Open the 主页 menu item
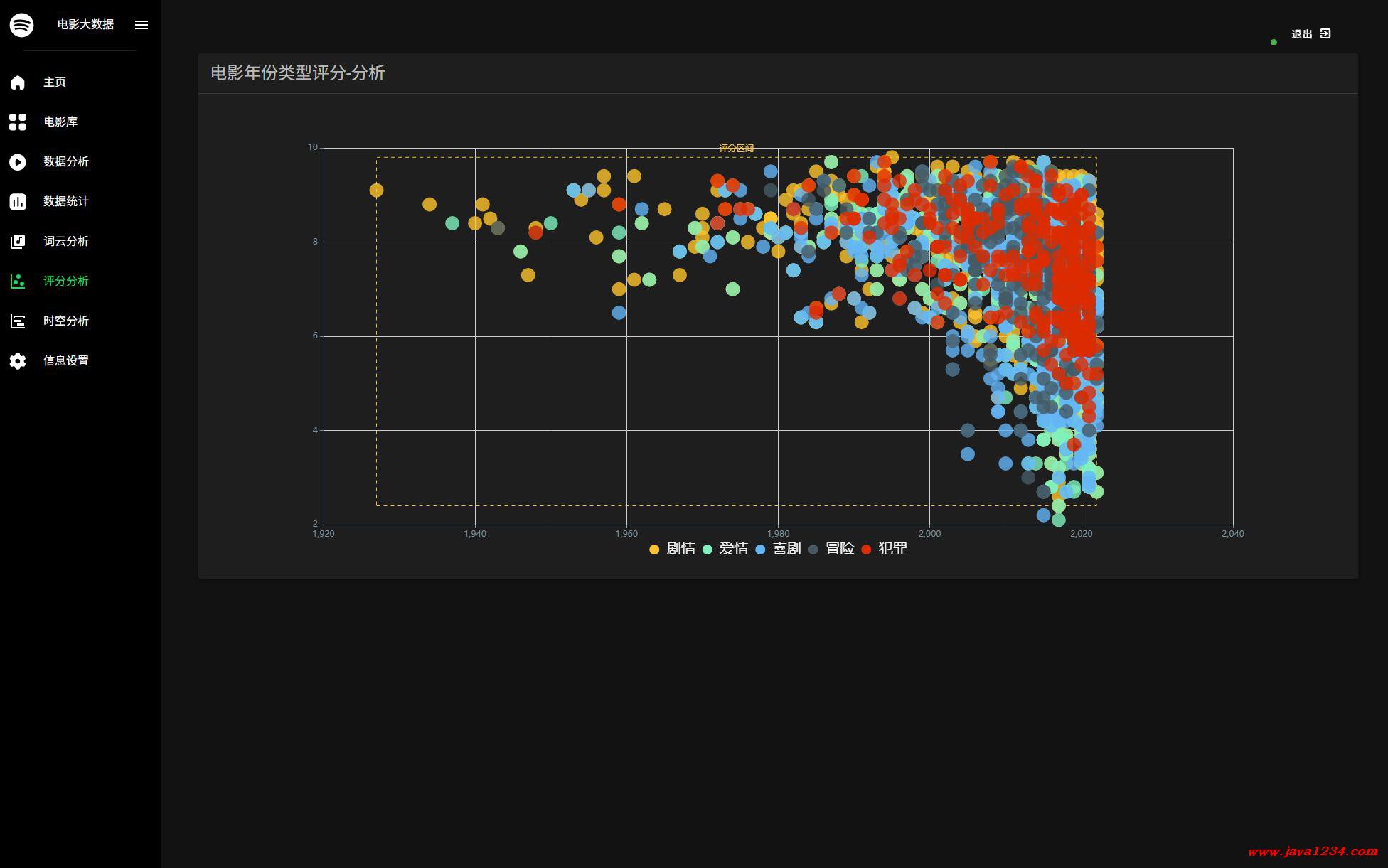The image size is (1388, 868). [x=55, y=82]
